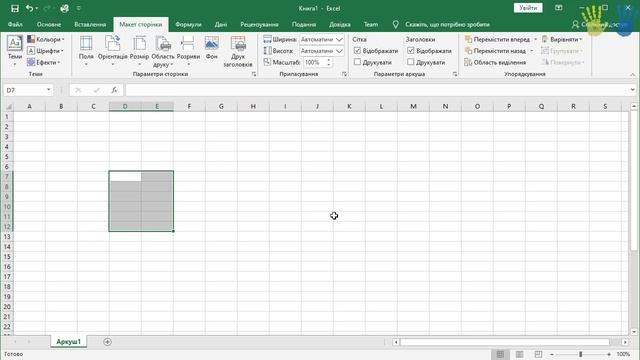The height and width of the screenshot is (360, 640).
Task: Switch to the Data (Дані) tab
Action: point(221,24)
